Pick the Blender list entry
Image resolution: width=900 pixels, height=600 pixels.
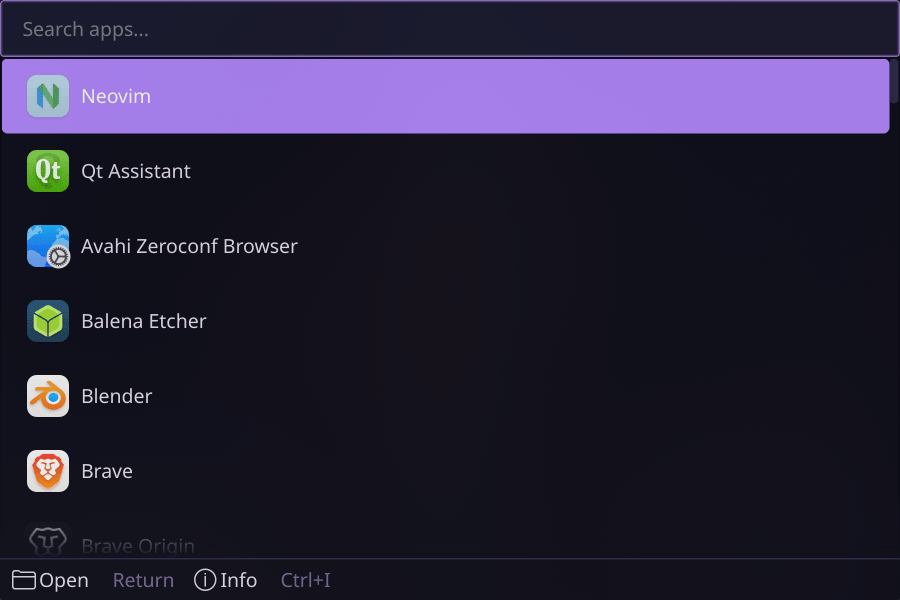tap(445, 396)
